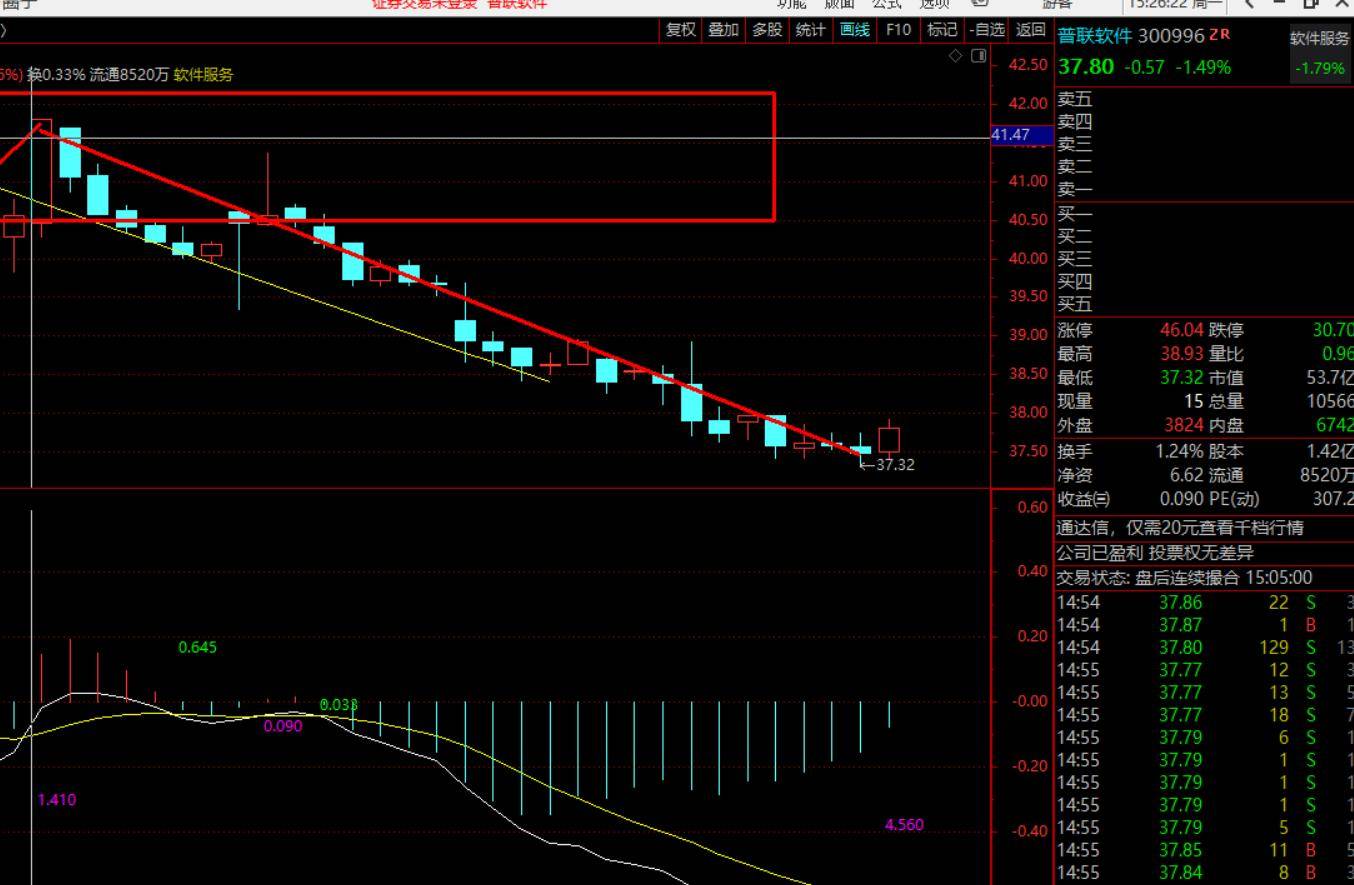The height and width of the screenshot is (885, 1354).
Task: Click the stock code 300996
Action: (x=1171, y=37)
